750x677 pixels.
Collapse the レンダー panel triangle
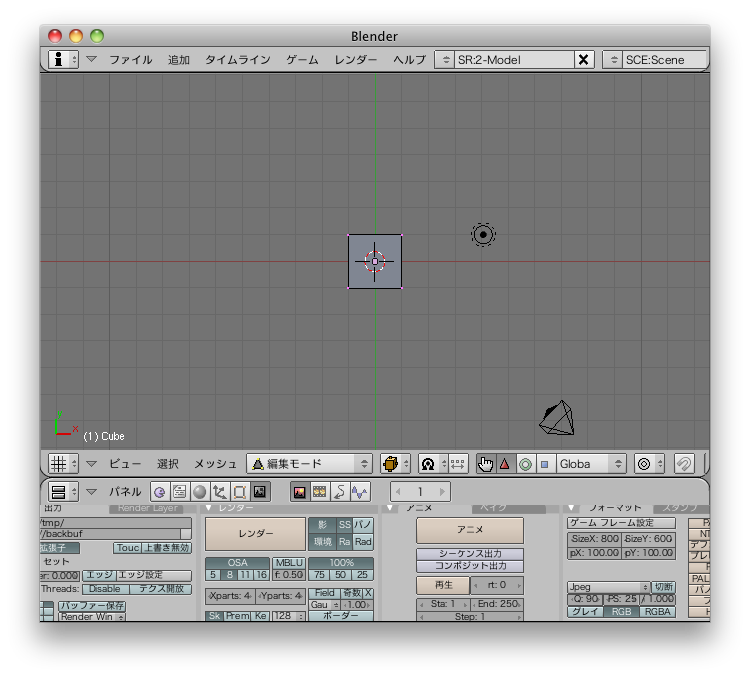click(x=209, y=508)
